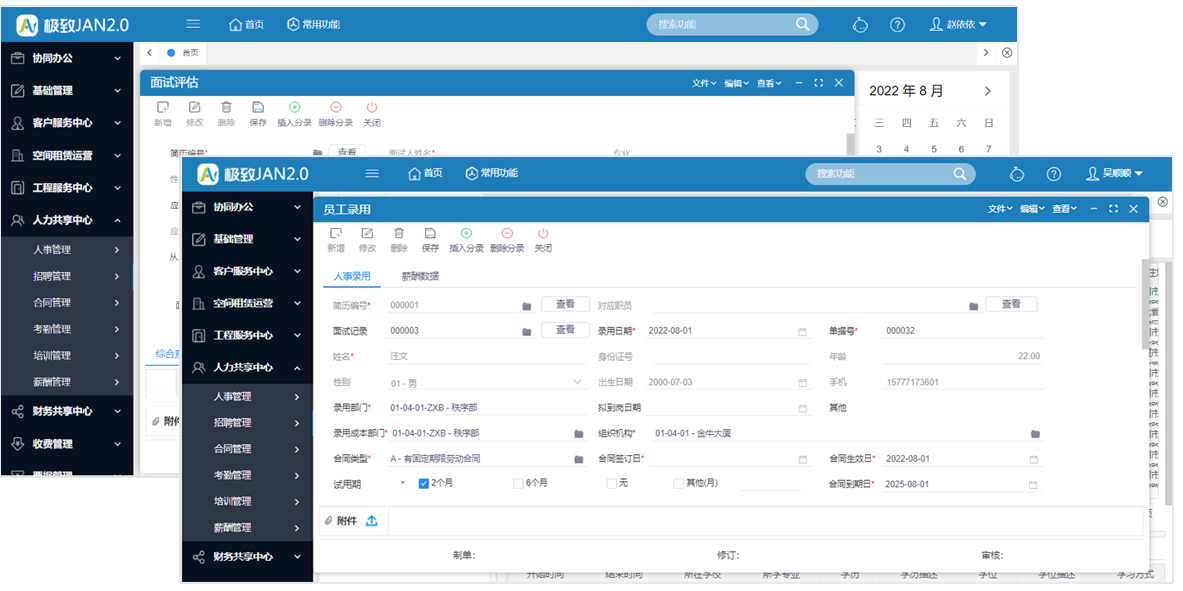
Task: Click 查看 button beside 对应职员 field
Action: click(1011, 304)
